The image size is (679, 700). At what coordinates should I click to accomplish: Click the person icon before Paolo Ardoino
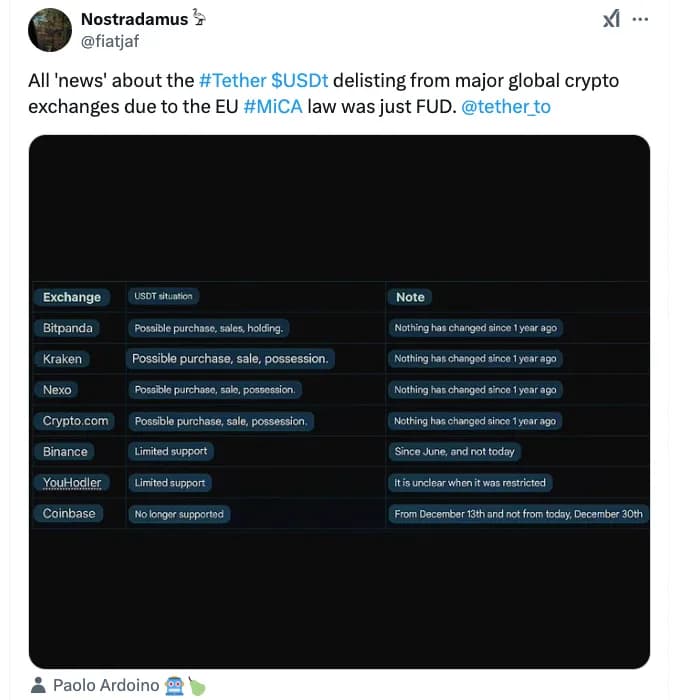(38, 685)
